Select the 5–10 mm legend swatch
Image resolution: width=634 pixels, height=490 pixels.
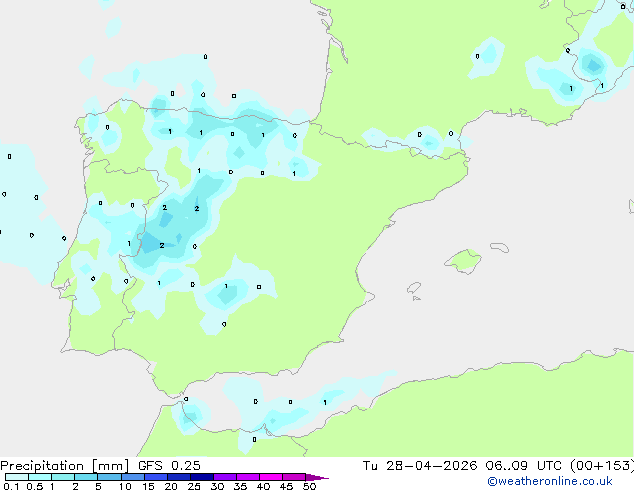(x=109, y=477)
